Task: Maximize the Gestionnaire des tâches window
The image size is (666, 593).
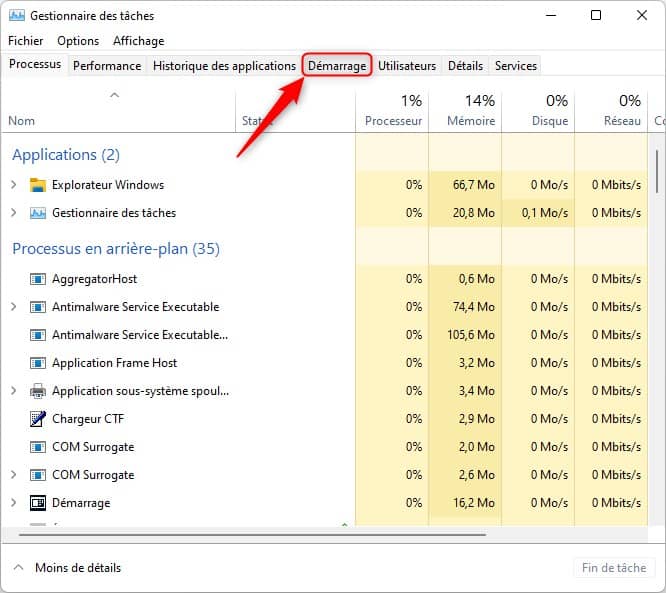Action: pos(596,15)
